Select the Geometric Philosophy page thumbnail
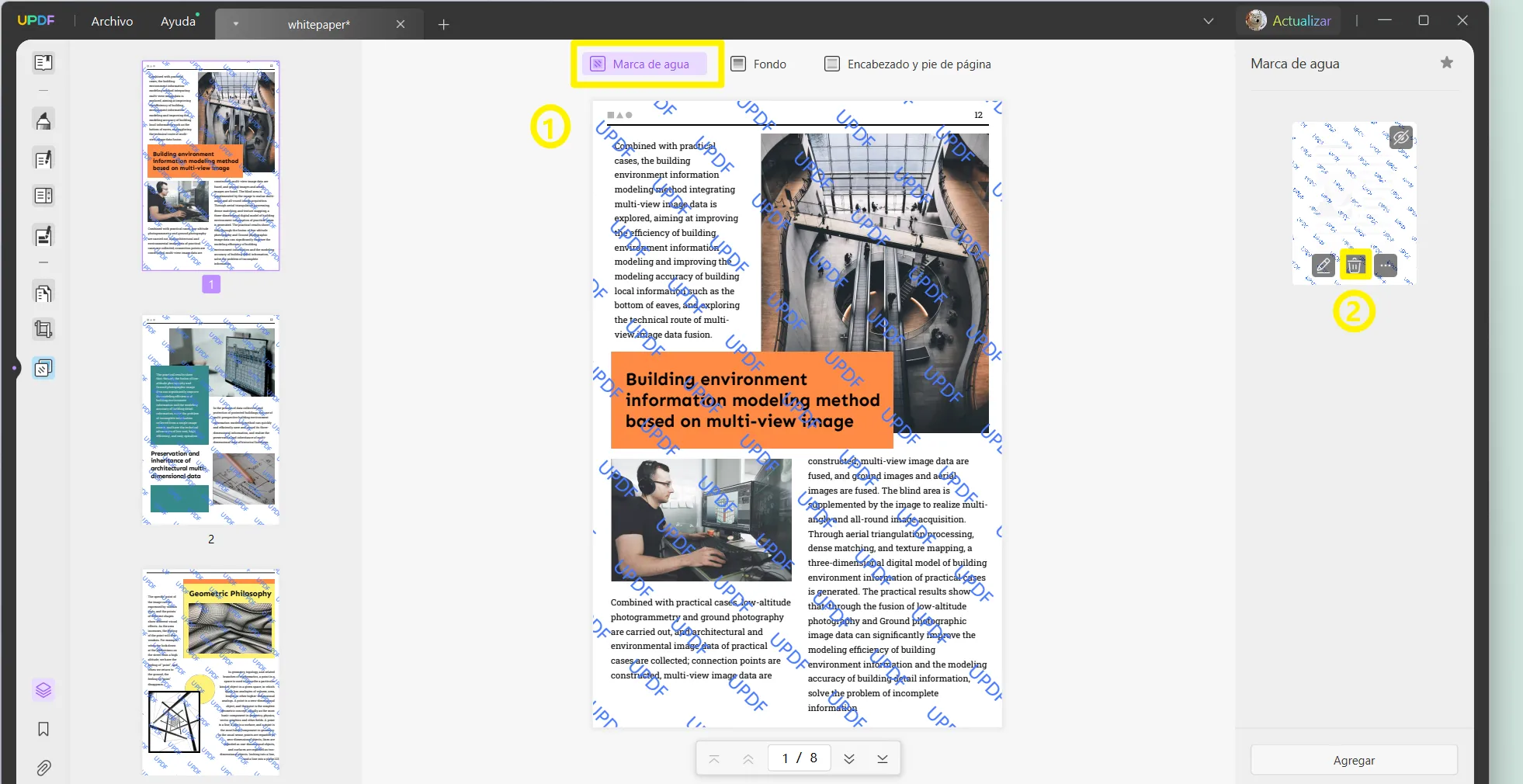The image size is (1523, 784). point(210,672)
